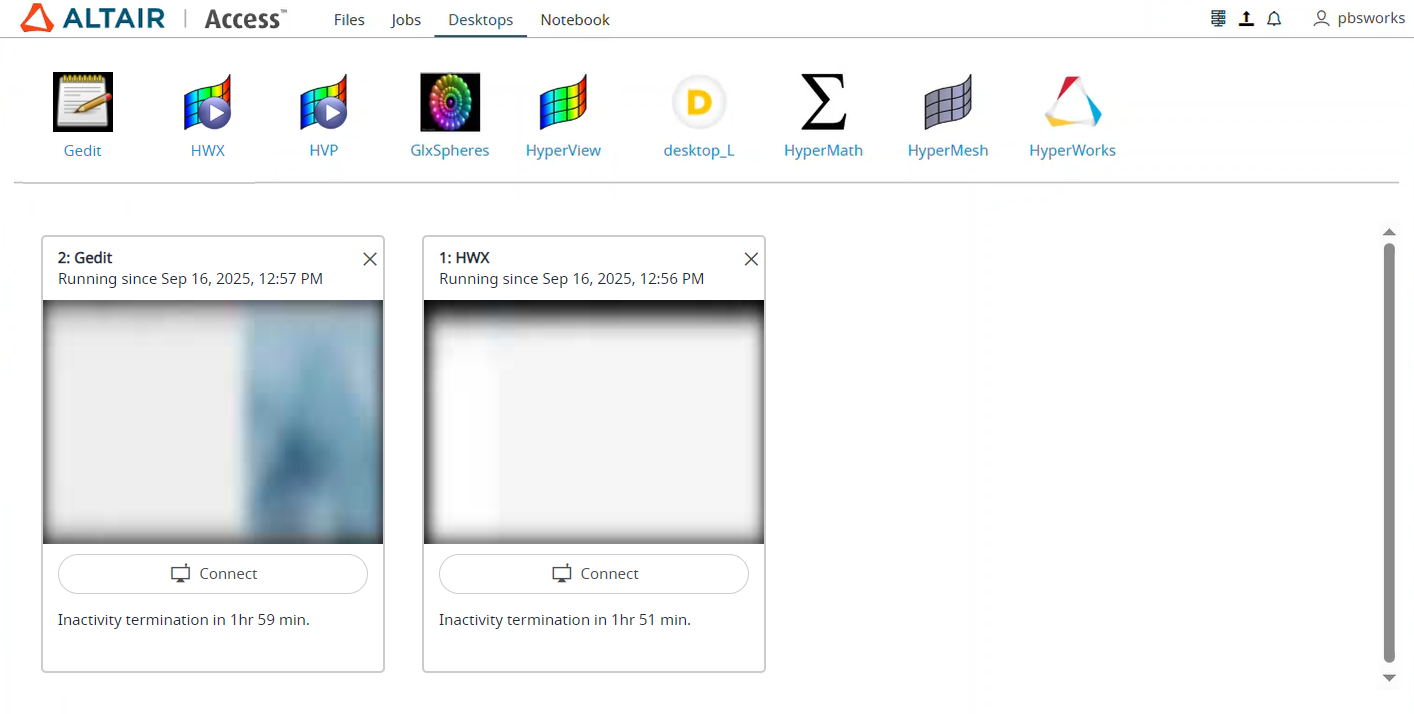Click 'Inactivity termination in 1hr 51 min.'
The height and width of the screenshot is (714, 1414).
(565, 620)
